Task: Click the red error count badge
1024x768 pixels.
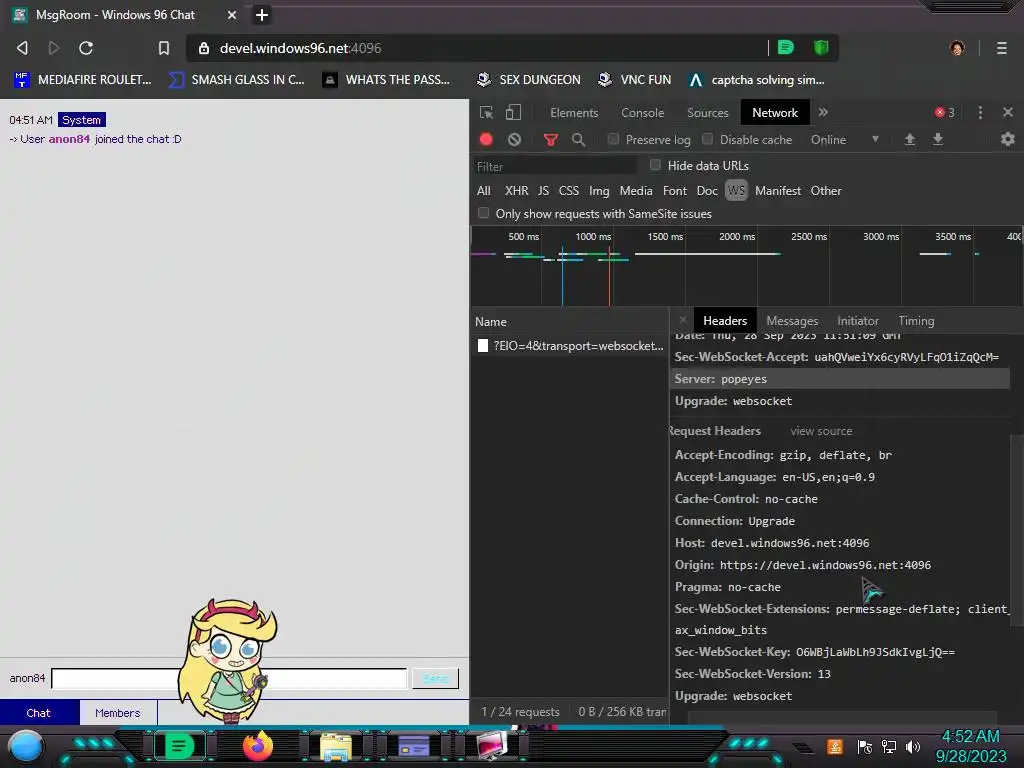Action: (x=945, y=112)
